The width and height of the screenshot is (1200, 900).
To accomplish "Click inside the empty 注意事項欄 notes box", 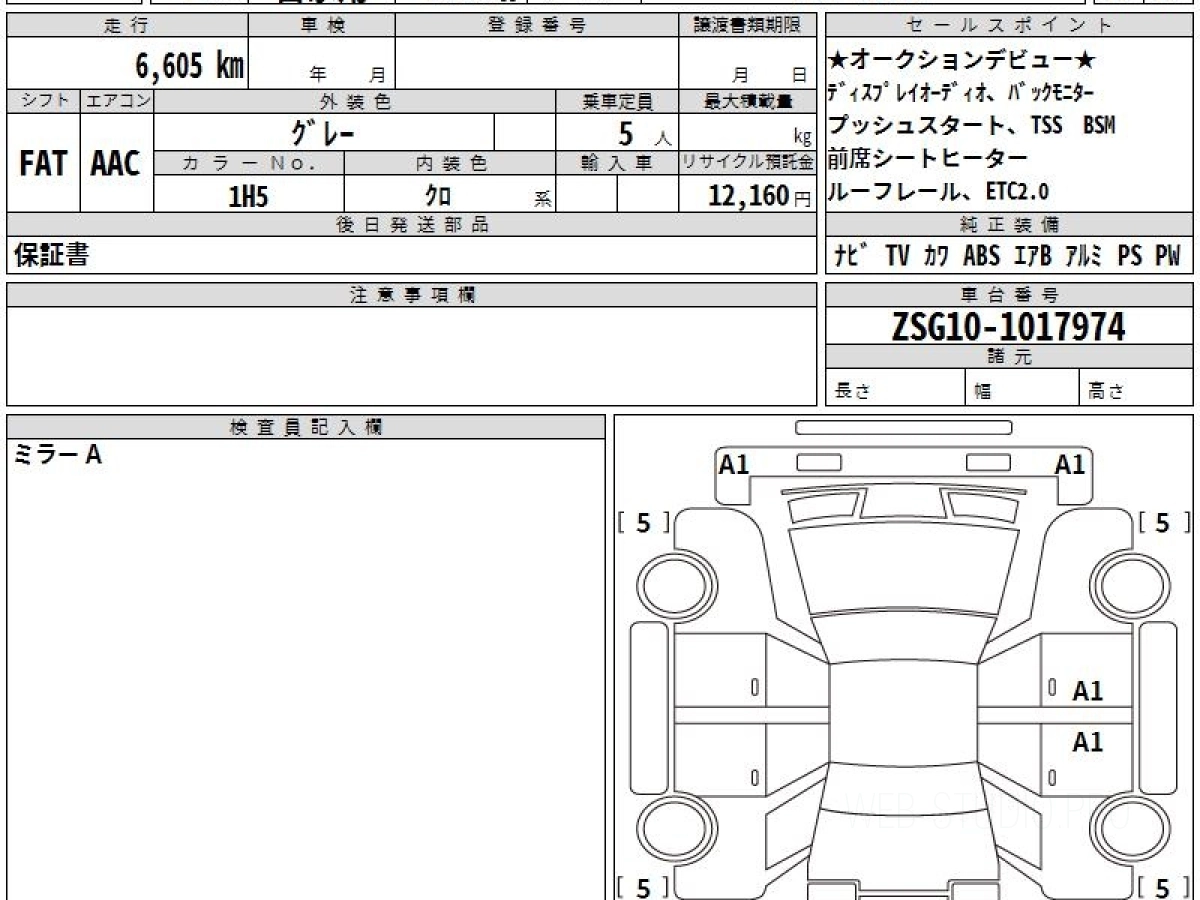I will 411,355.
